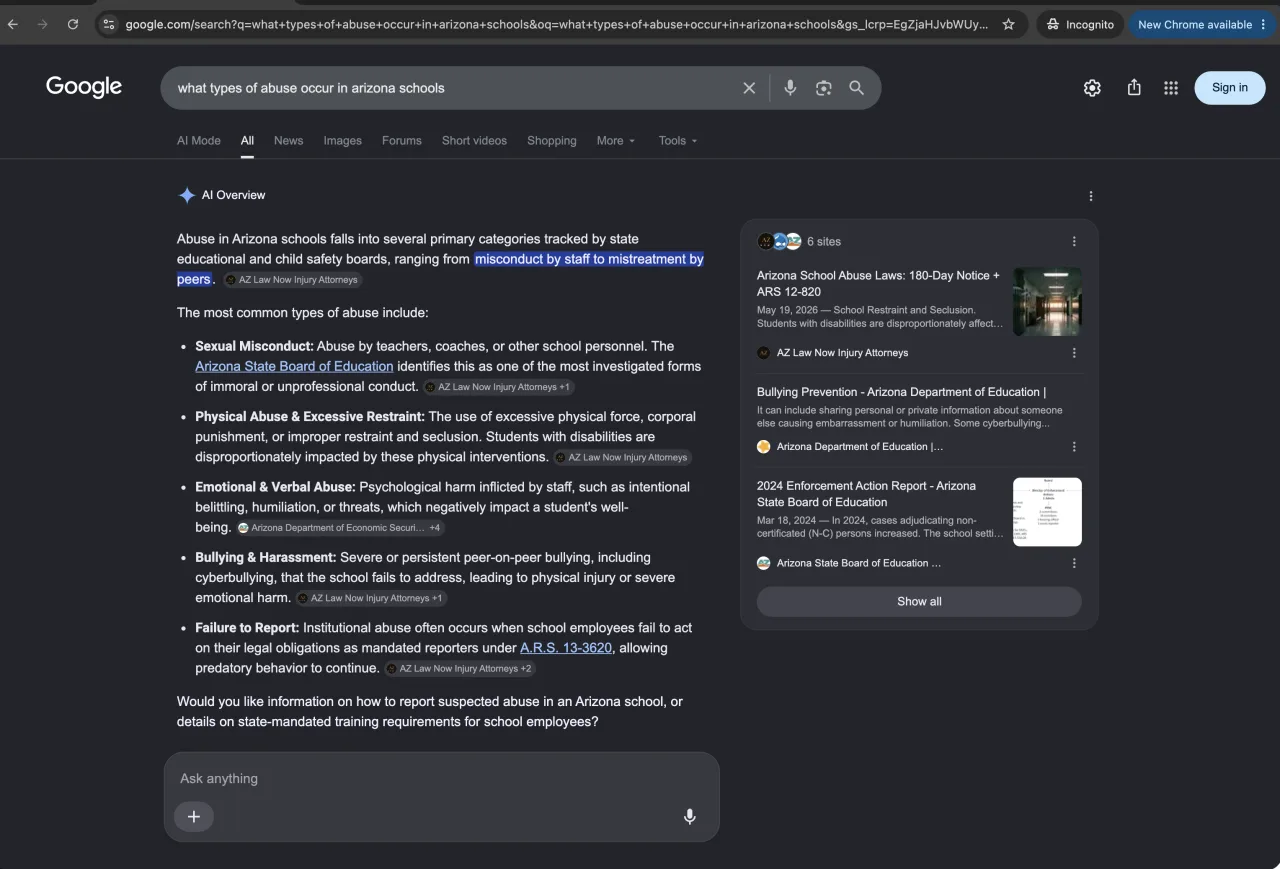Open site info icon in address bar
Image resolution: width=1280 pixels, height=869 pixels.
point(109,24)
